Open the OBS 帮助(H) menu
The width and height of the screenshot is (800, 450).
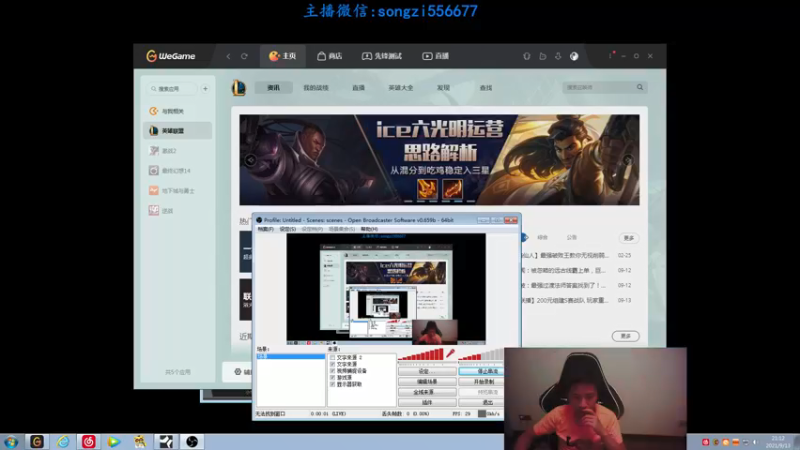pos(369,229)
